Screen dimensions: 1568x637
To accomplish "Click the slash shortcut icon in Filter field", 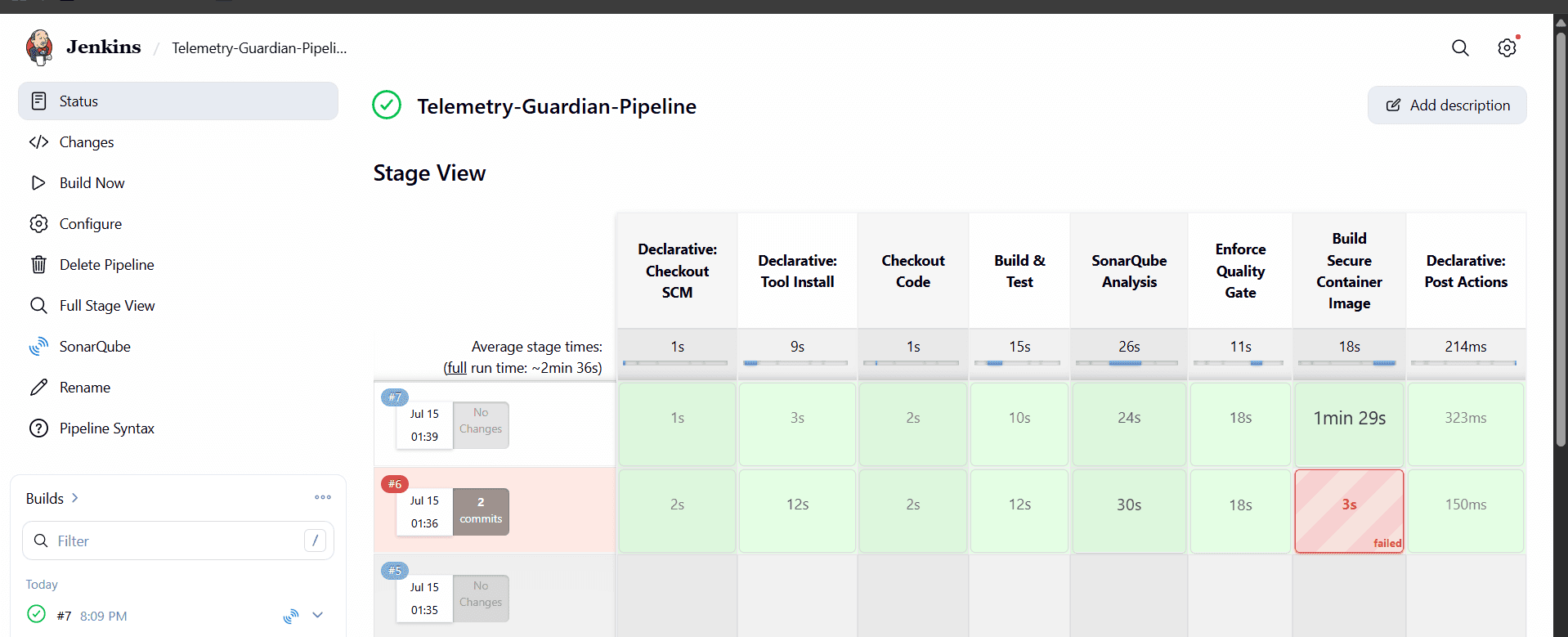I will click(315, 541).
